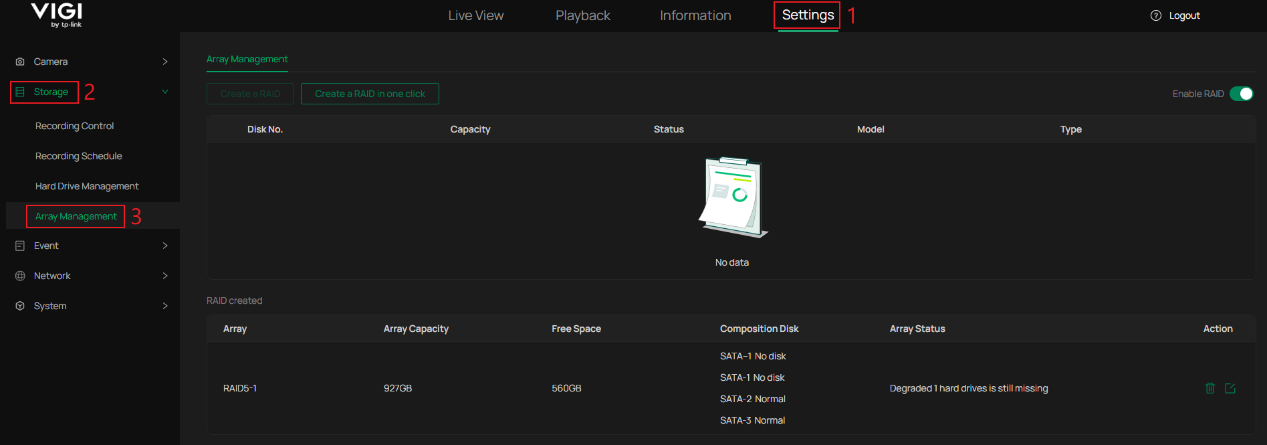1267x445 pixels.
Task: Click the System gear icon in the sidebar
Action: [20, 306]
